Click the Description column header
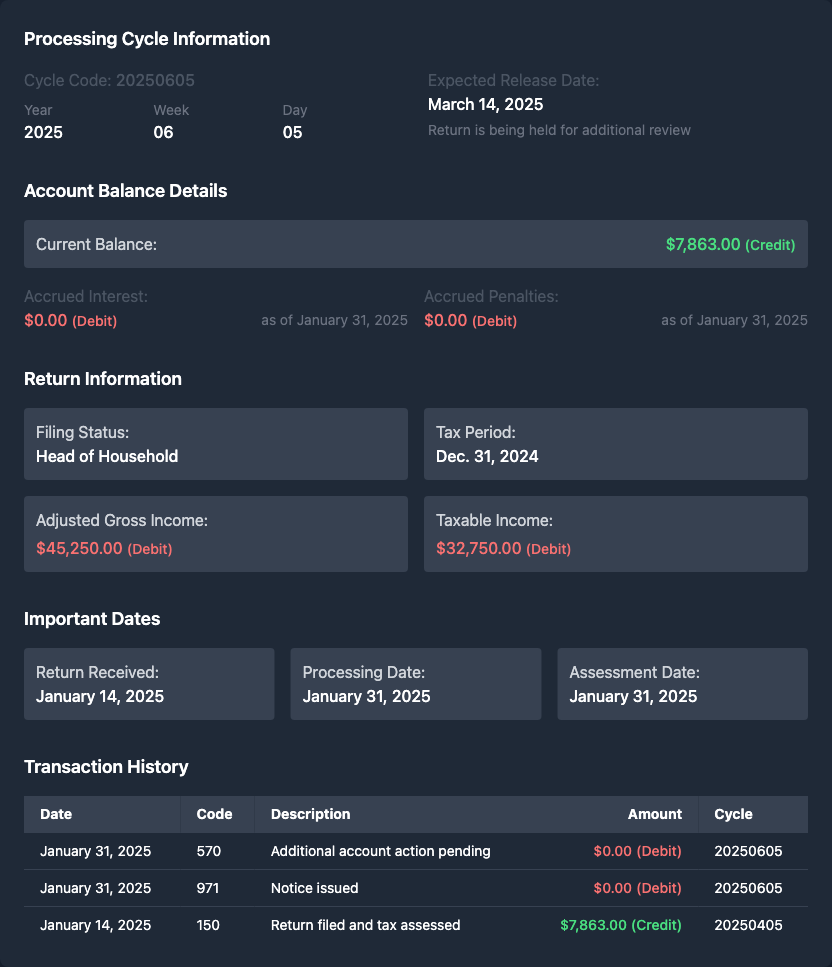Viewport: 832px width, 967px height. tap(310, 814)
